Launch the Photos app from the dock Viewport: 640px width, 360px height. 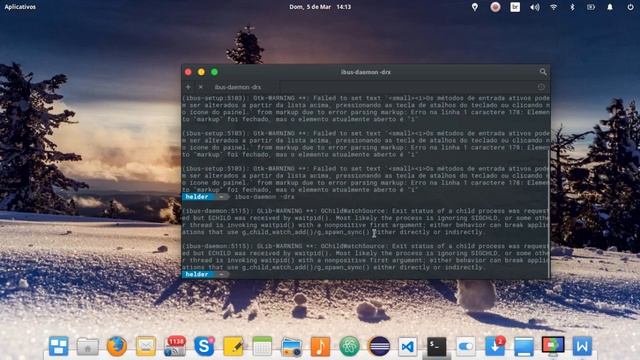[x=291, y=346]
